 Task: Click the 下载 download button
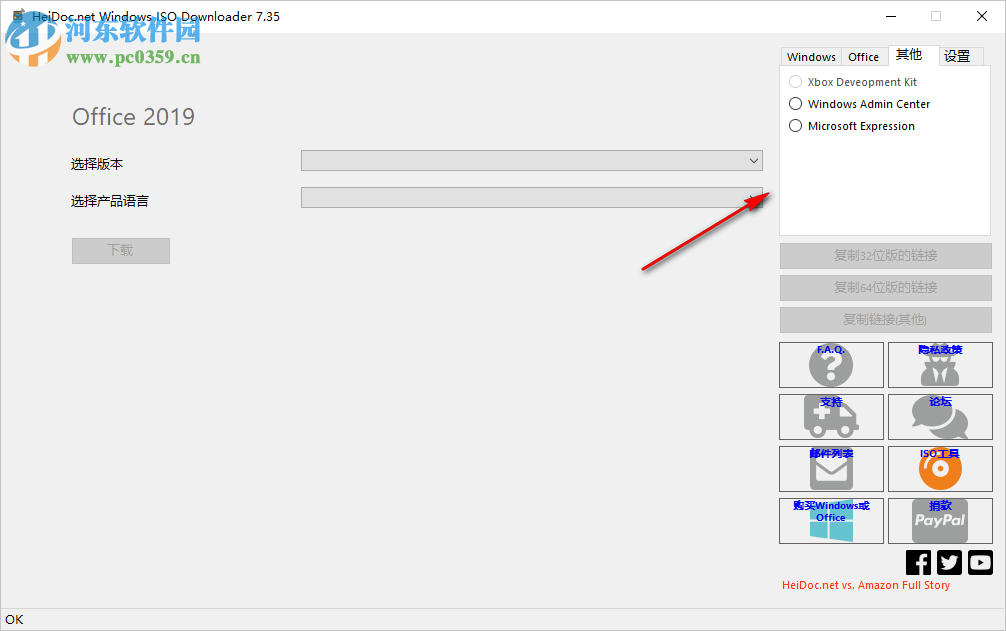pyautogui.click(x=121, y=251)
